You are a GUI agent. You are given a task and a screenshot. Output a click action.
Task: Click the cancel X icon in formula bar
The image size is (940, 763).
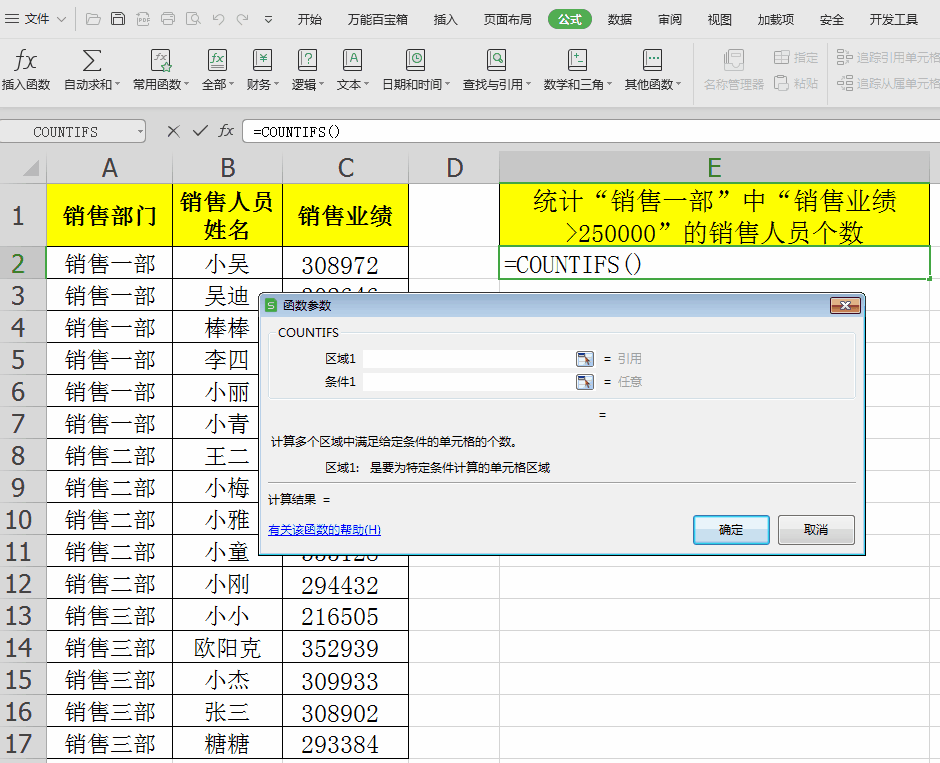[x=173, y=131]
